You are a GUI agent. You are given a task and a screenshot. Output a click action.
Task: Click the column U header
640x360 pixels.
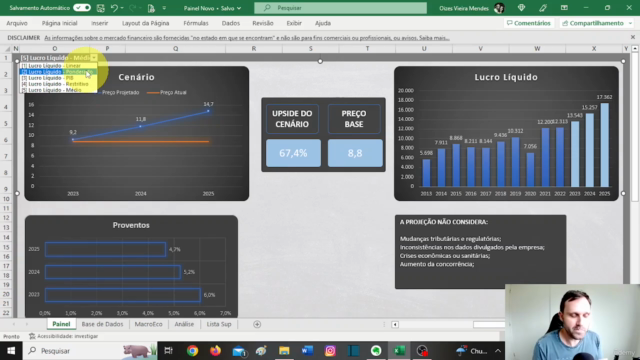(x=424, y=49)
